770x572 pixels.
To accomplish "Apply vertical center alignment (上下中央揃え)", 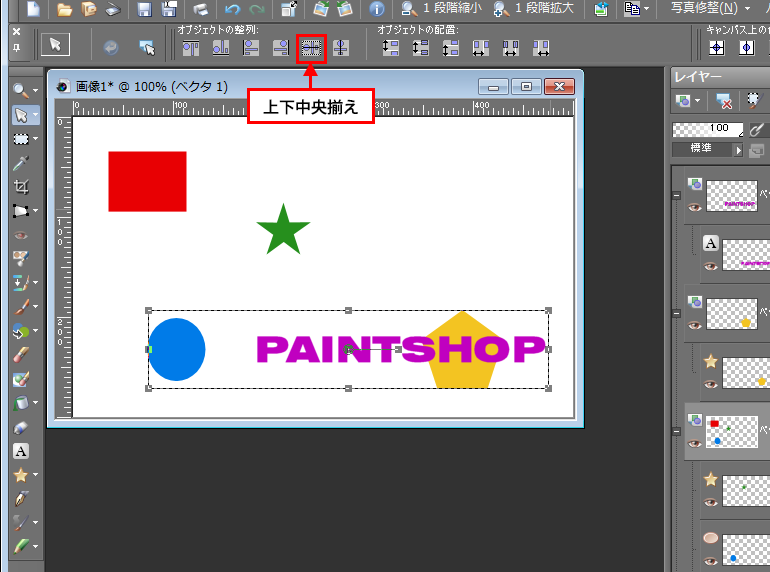I will (x=311, y=48).
